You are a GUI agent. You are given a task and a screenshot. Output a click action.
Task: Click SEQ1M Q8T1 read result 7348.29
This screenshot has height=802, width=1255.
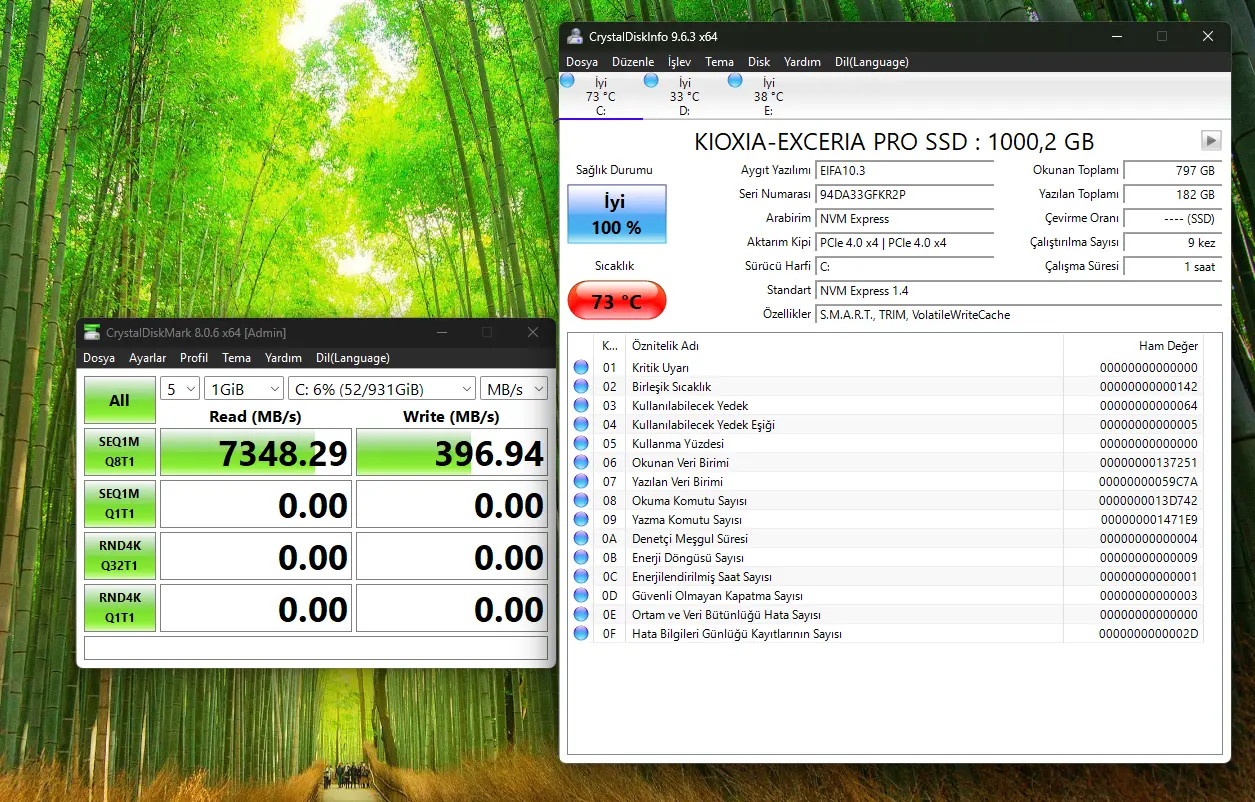tap(256, 452)
